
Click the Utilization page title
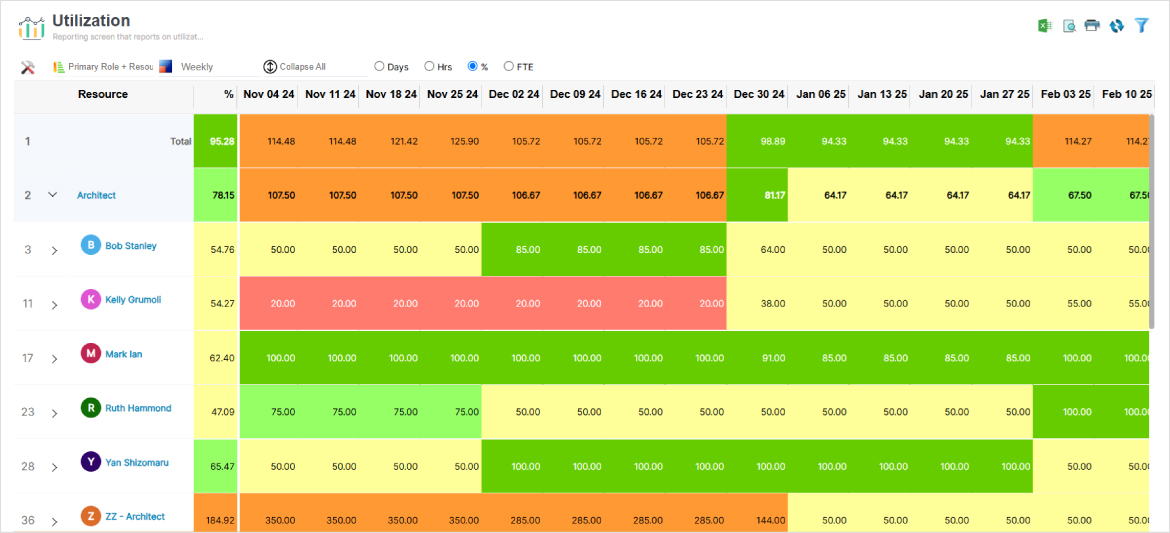[x=91, y=21]
